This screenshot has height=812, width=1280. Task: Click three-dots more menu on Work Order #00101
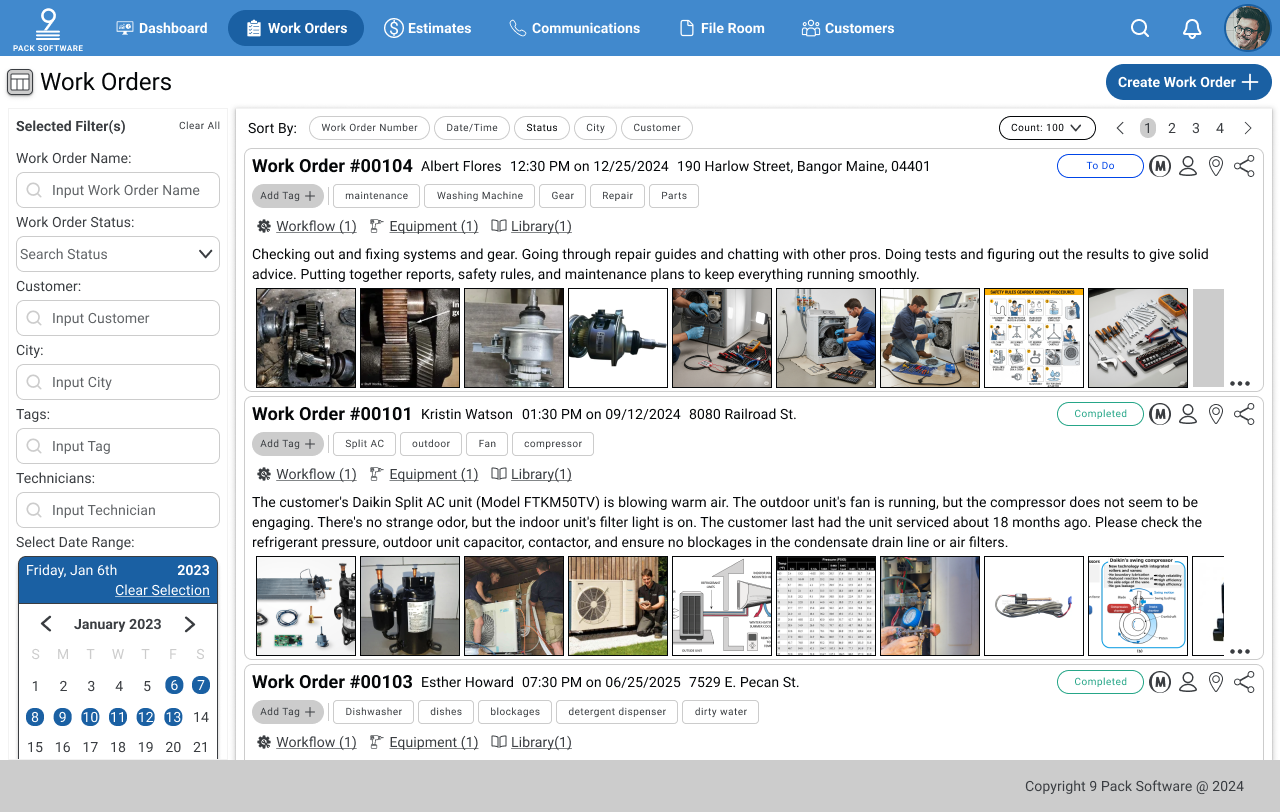[1240, 651]
